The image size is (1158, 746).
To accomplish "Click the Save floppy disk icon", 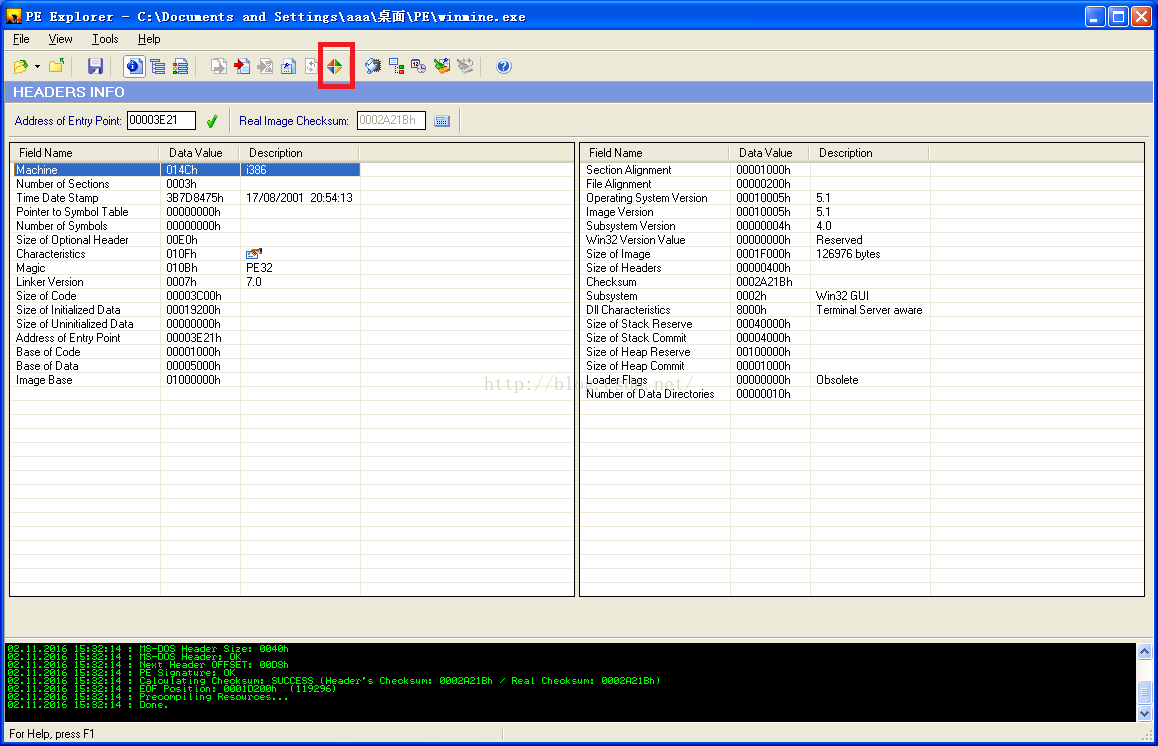I will click(95, 66).
